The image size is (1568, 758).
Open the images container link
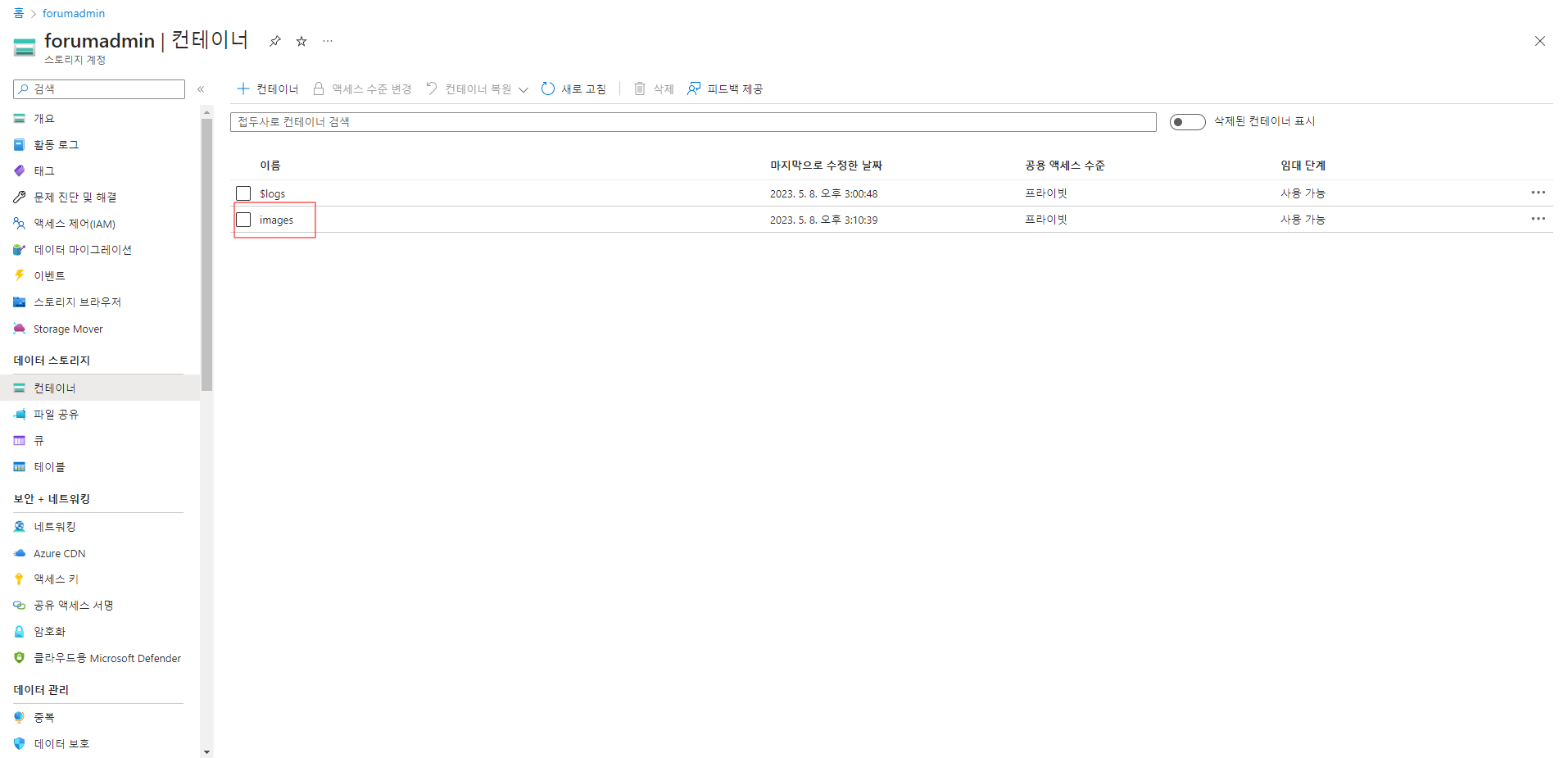[276, 220]
